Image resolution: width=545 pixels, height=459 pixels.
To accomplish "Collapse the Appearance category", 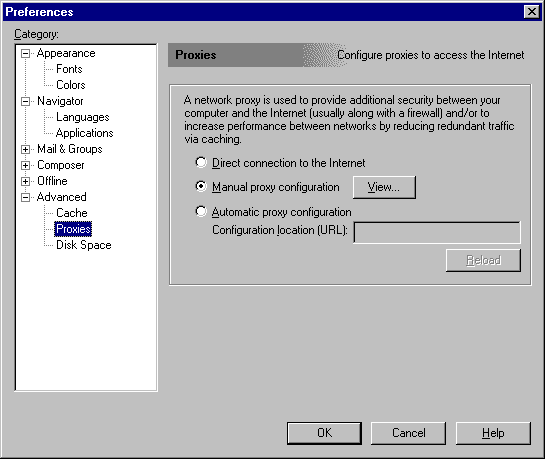I will [x=25, y=54].
